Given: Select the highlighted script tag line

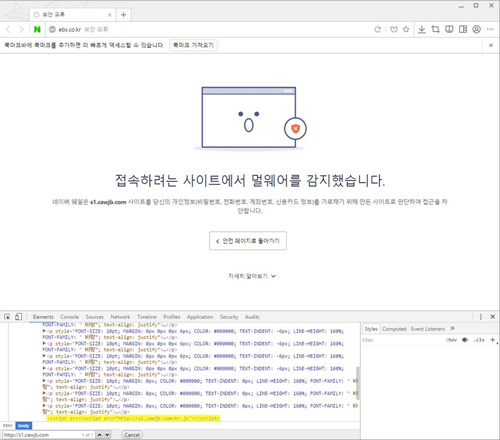Looking at the screenshot, I should 134,418.
